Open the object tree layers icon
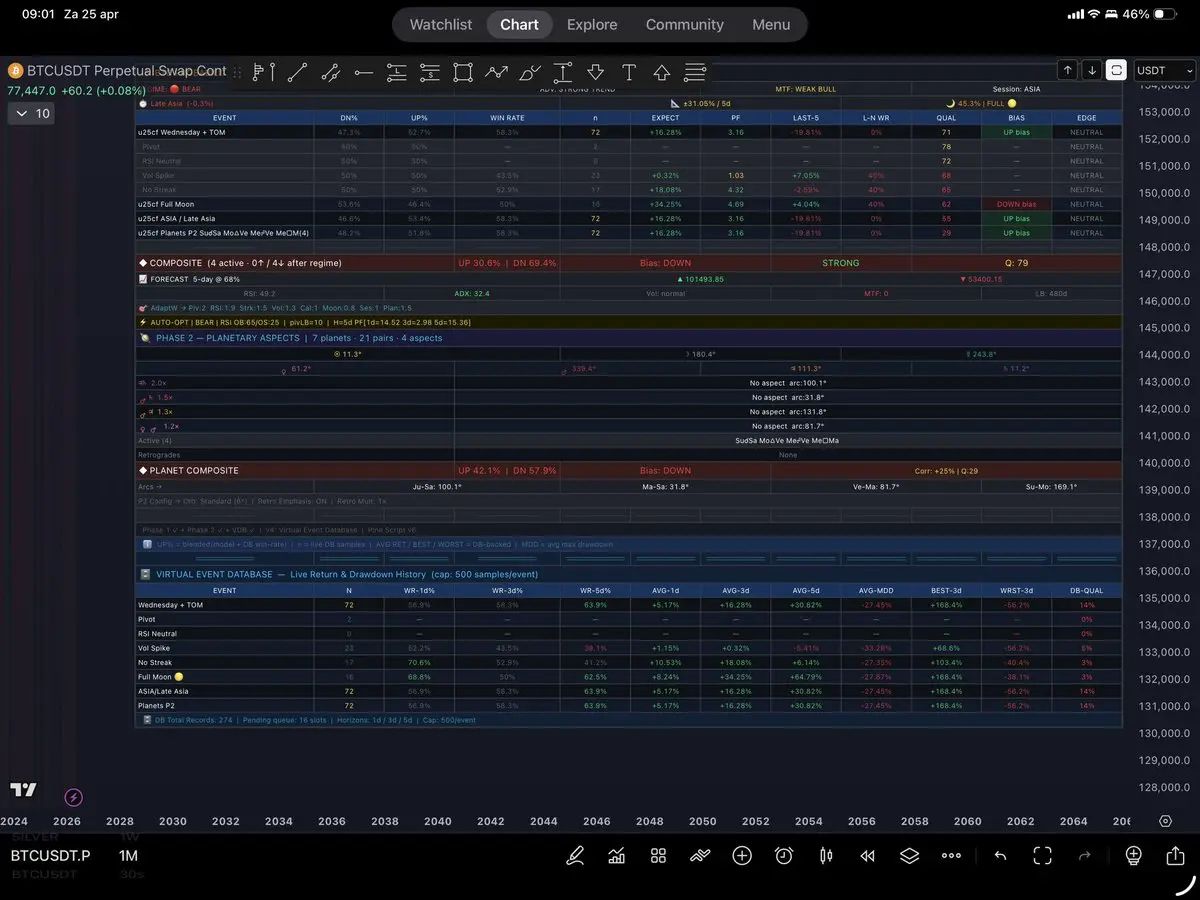Screen dimensions: 1200x900 click(909, 856)
